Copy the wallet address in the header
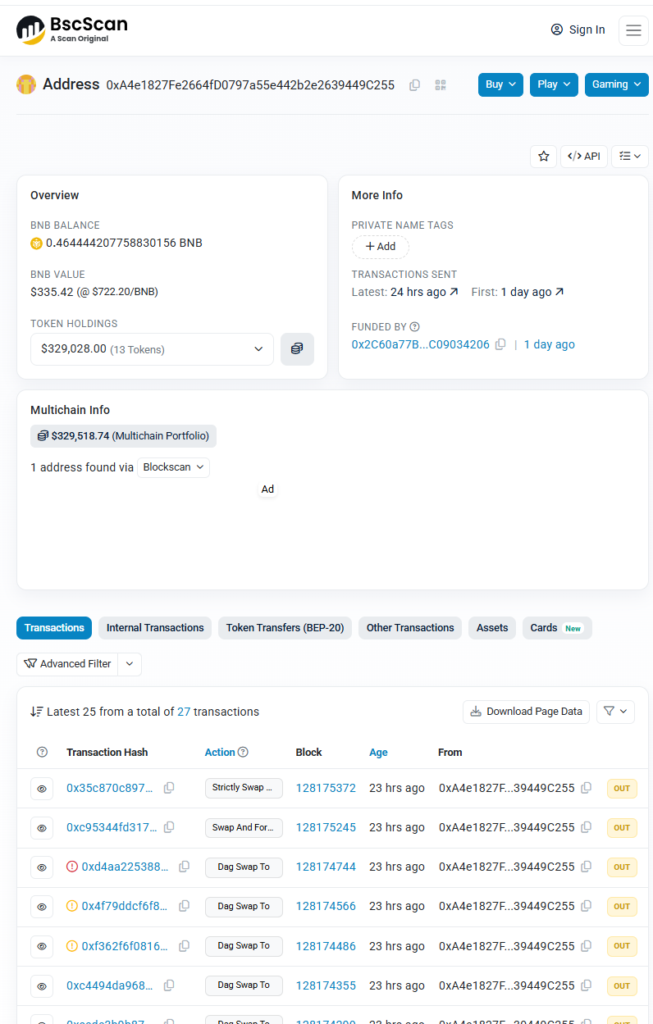The image size is (653, 1024). click(x=415, y=85)
